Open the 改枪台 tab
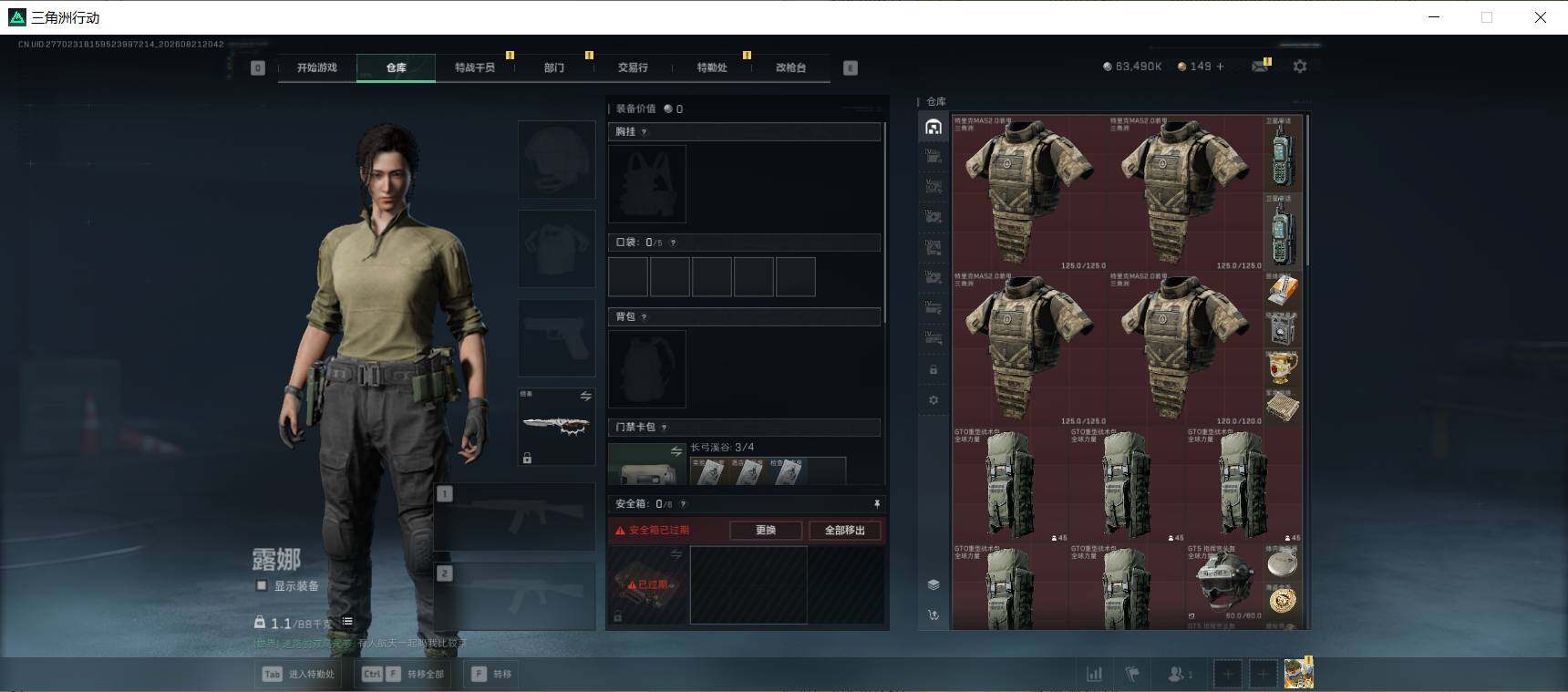This screenshot has height=692, width=1568. pos(790,67)
